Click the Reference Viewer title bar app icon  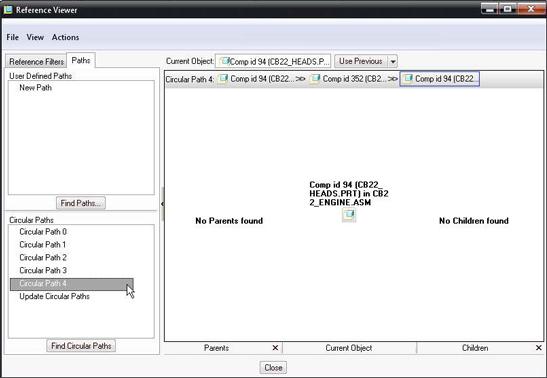click(x=8, y=9)
